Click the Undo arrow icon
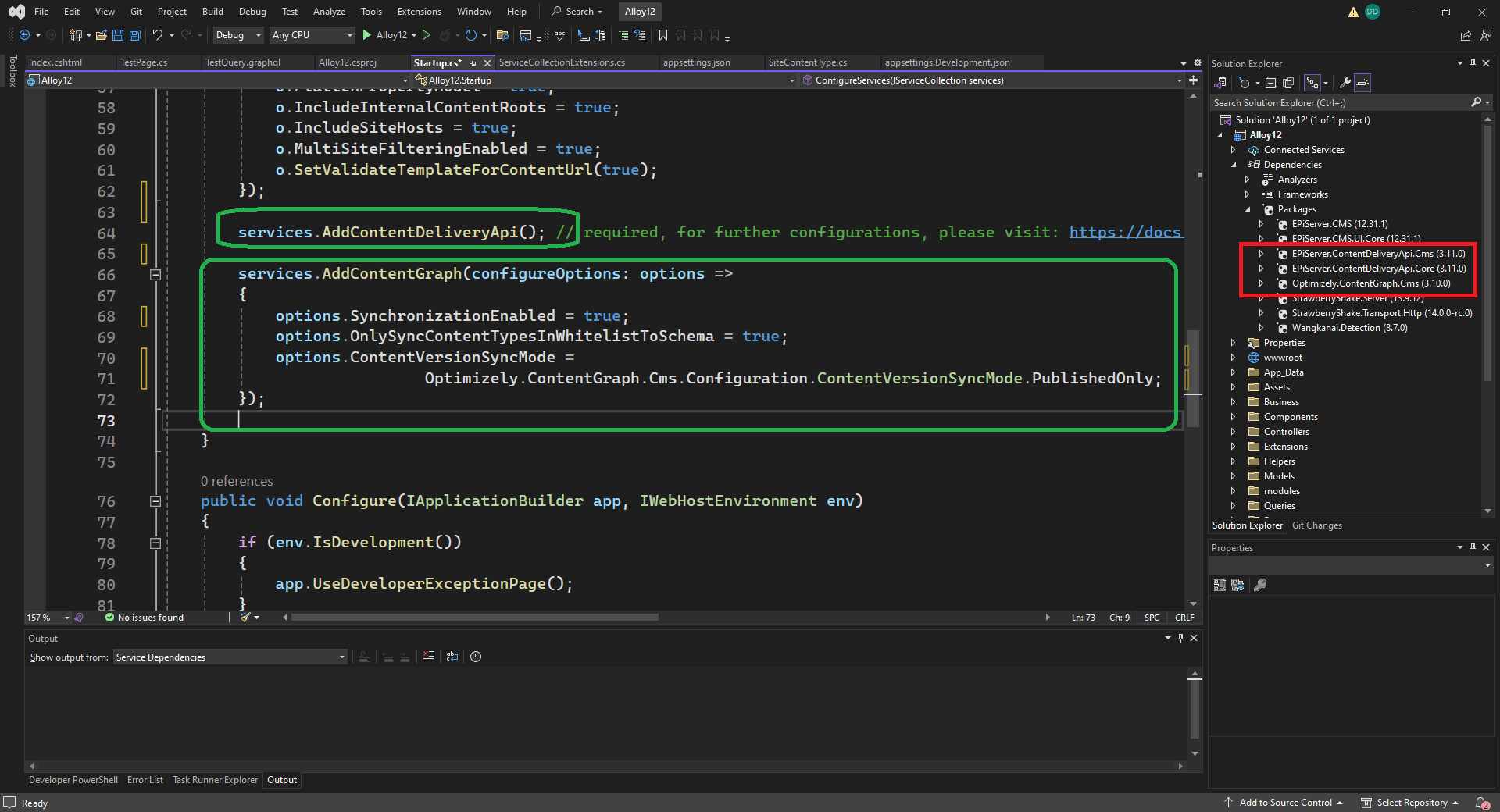 pos(157,35)
